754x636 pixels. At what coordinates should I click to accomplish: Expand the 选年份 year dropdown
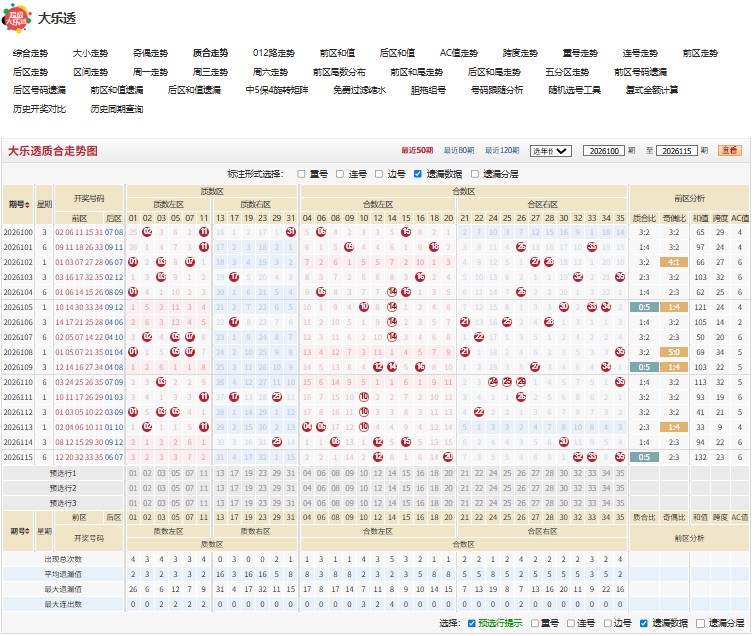coord(551,151)
